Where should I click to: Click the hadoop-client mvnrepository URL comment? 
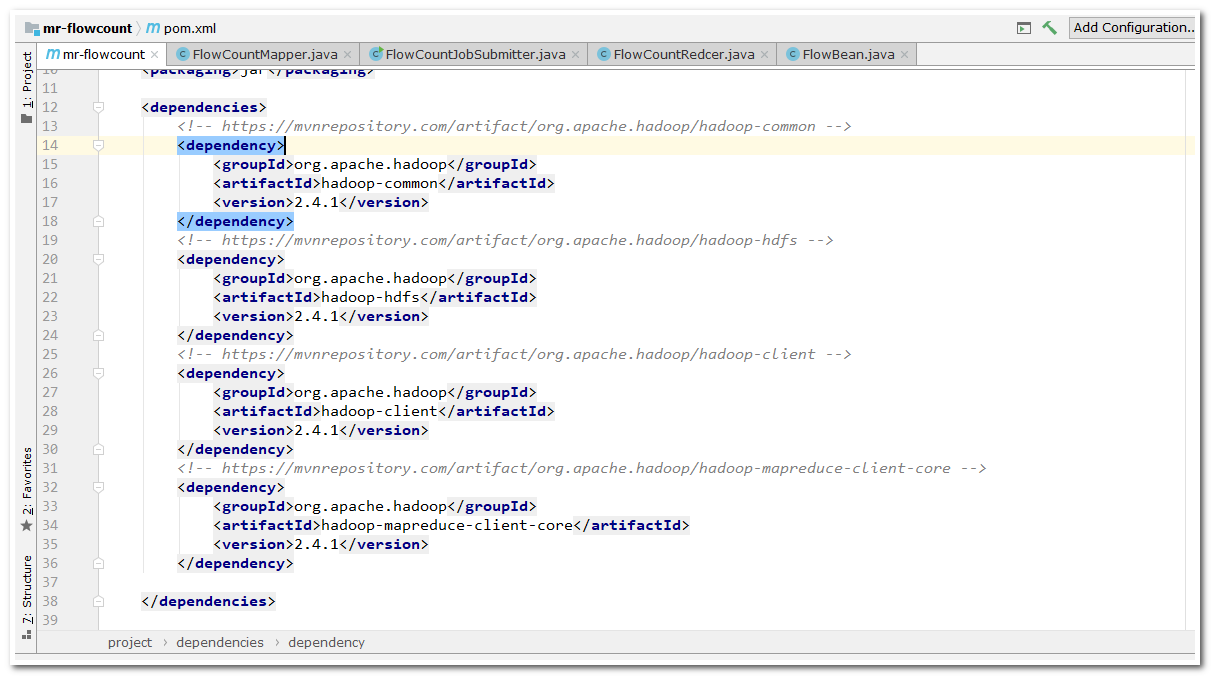(x=514, y=354)
